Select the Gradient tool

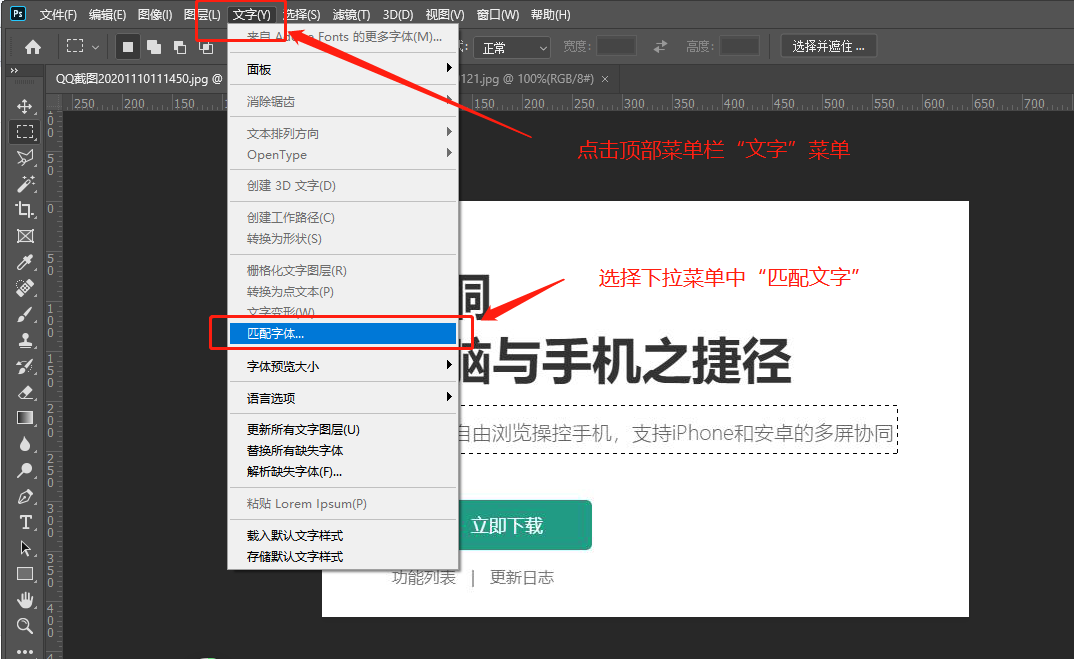coord(25,418)
